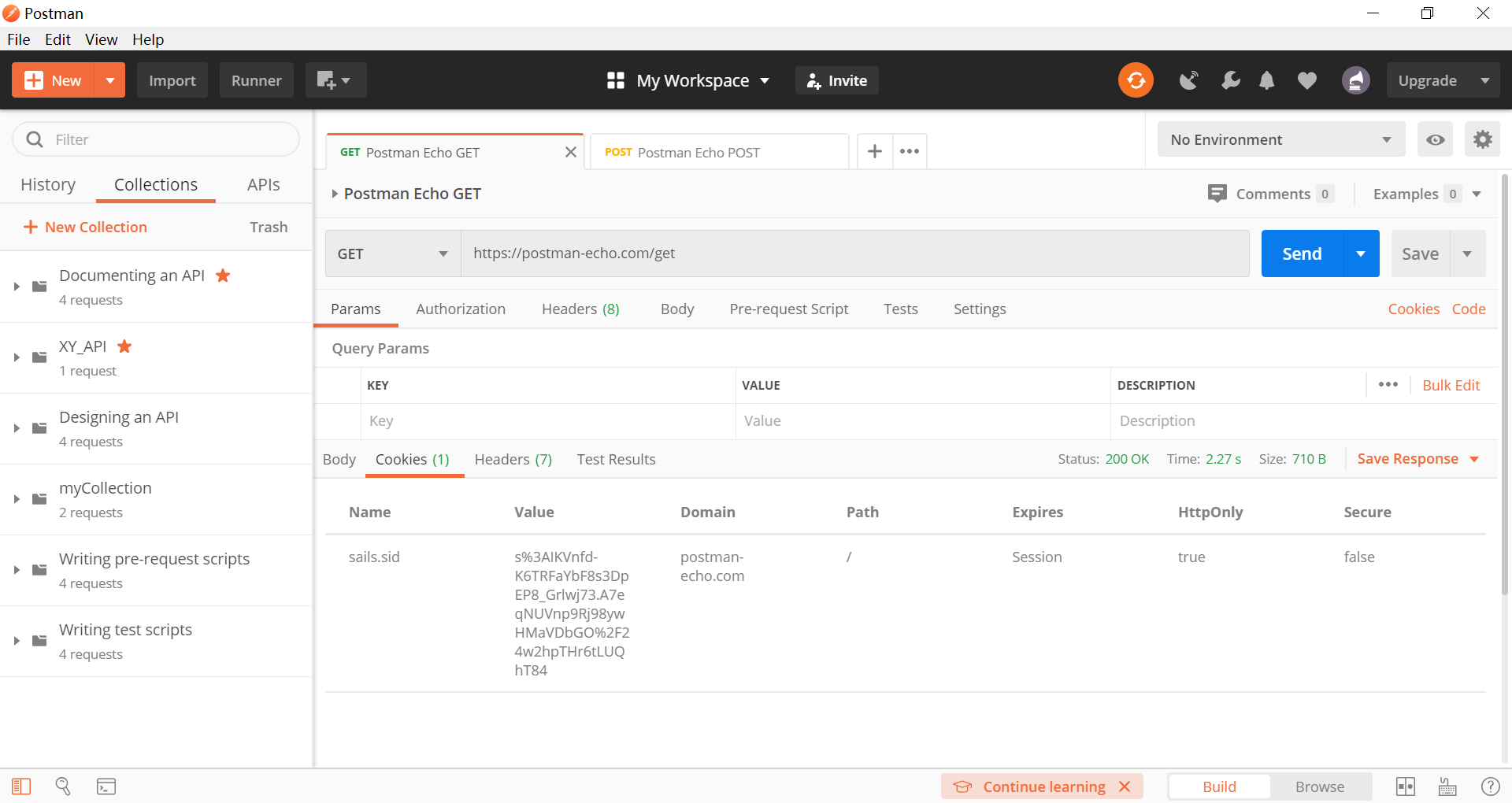Open the No Environment dropdown
The width and height of the screenshot is (1512, 803).
point(1281,139)
